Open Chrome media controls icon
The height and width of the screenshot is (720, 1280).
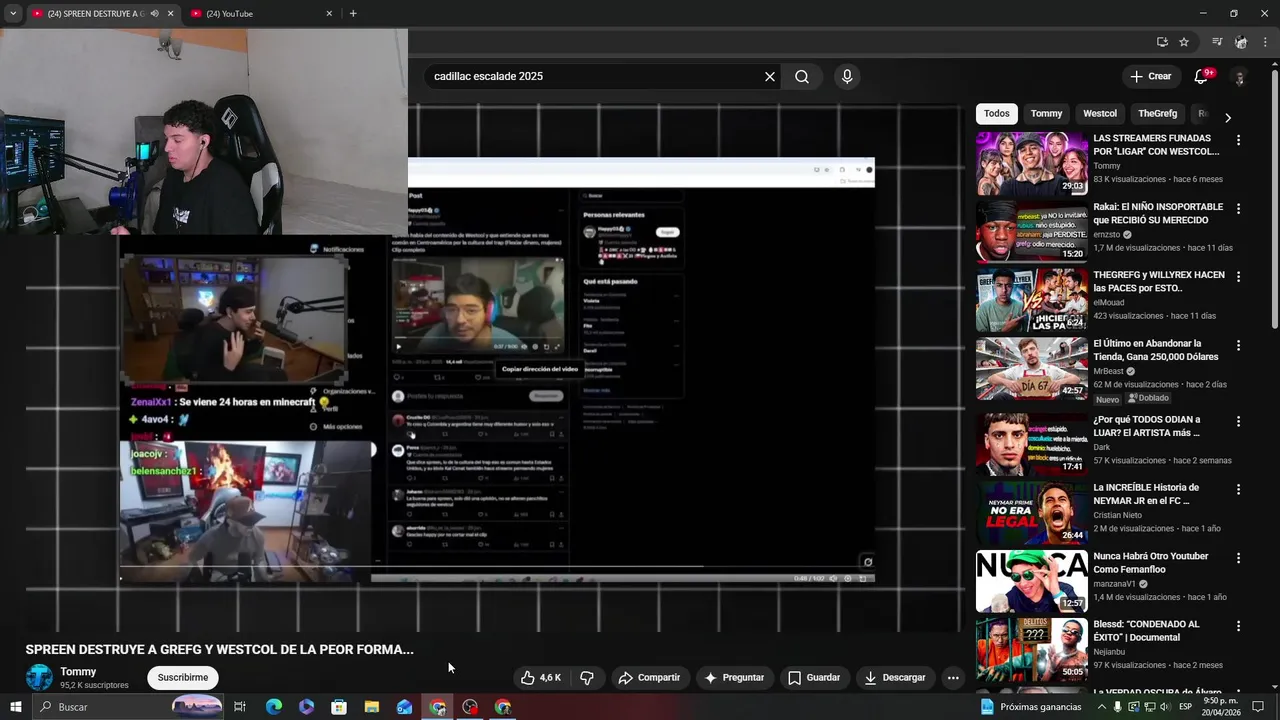tap(1217, 42)
